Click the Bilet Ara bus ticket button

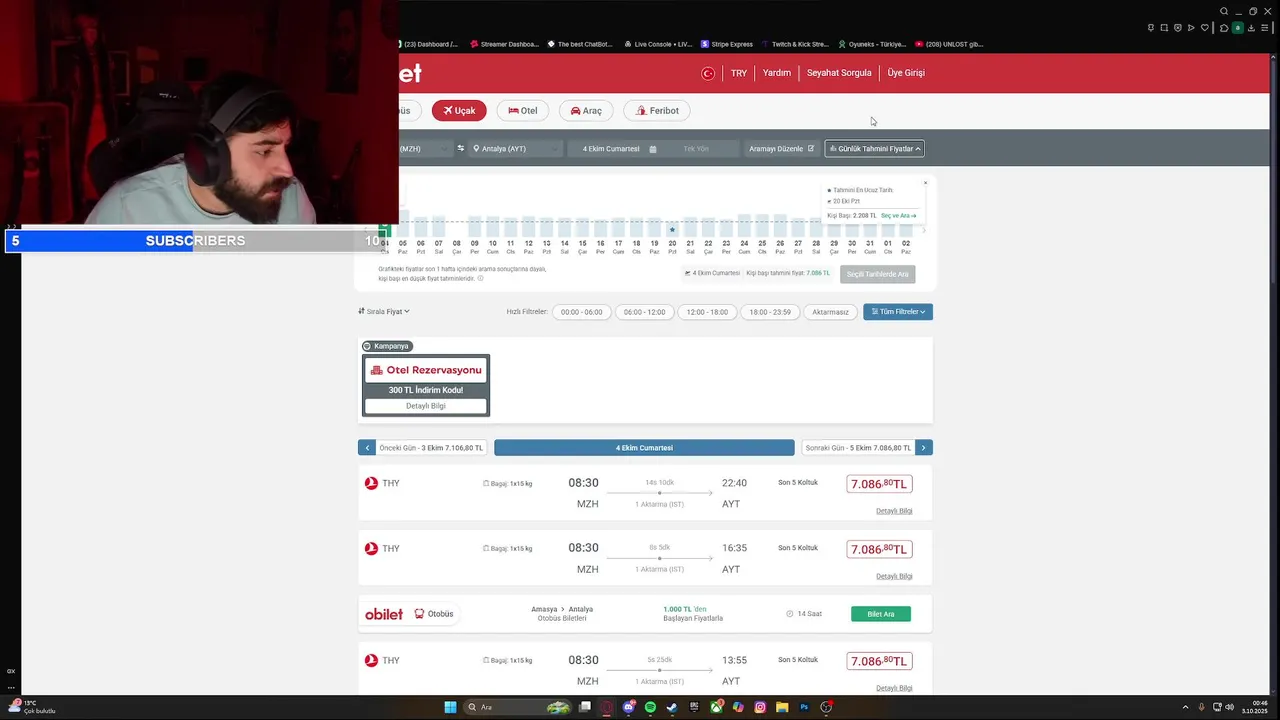pos(881,614)
